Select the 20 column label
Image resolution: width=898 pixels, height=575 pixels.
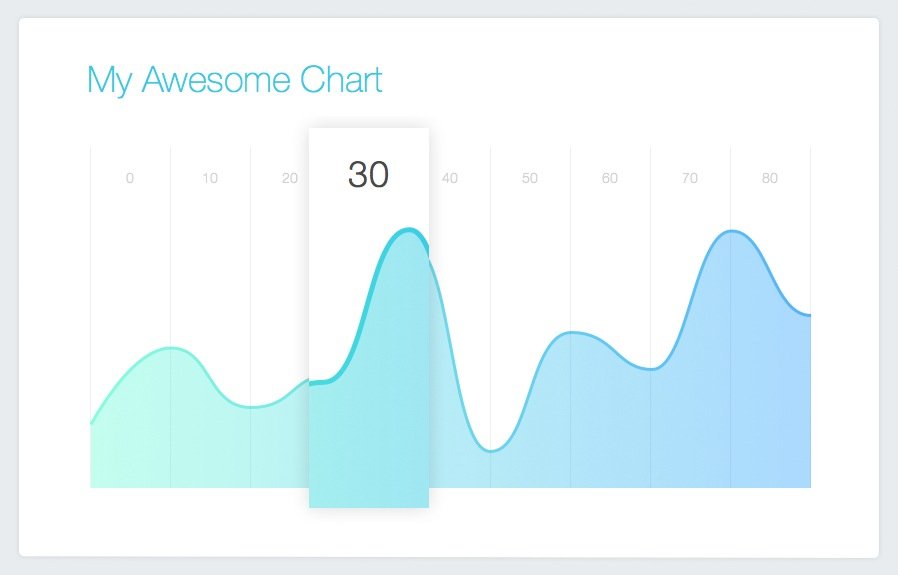point(290,178)
